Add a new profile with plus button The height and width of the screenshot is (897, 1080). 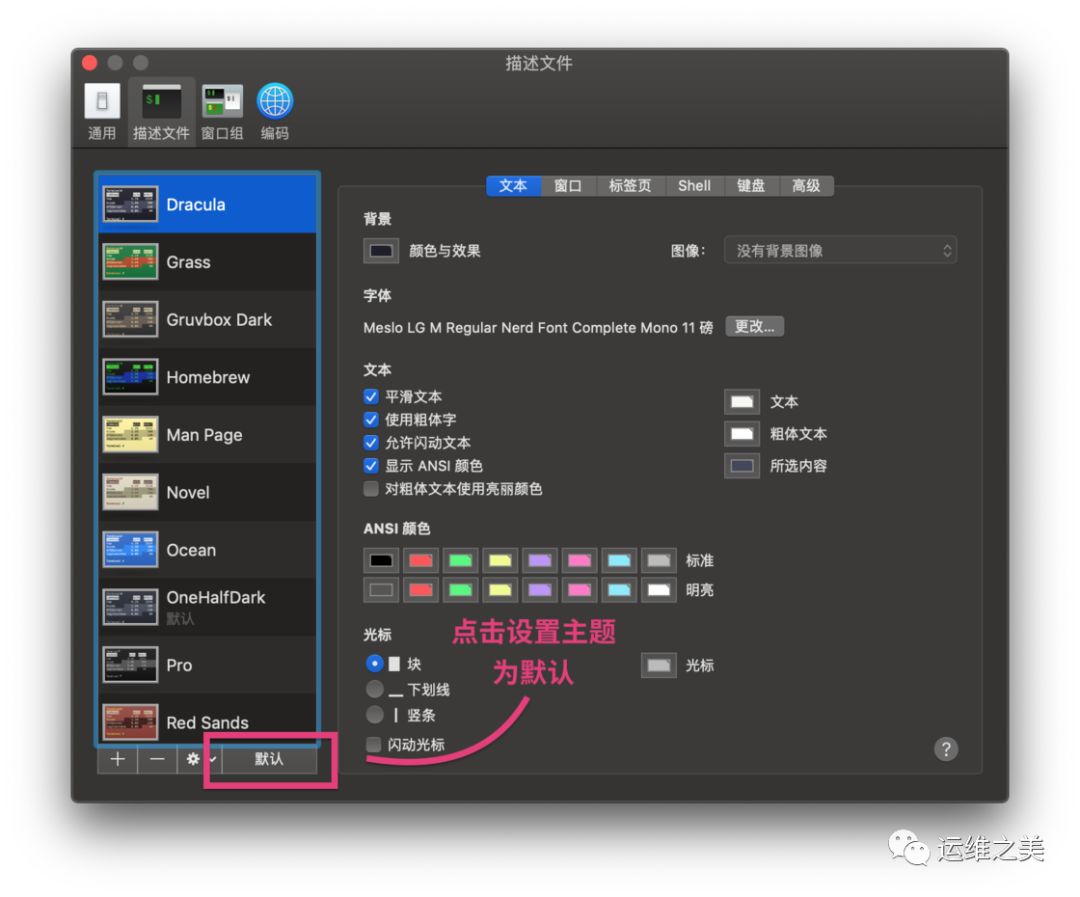(117, 759)
